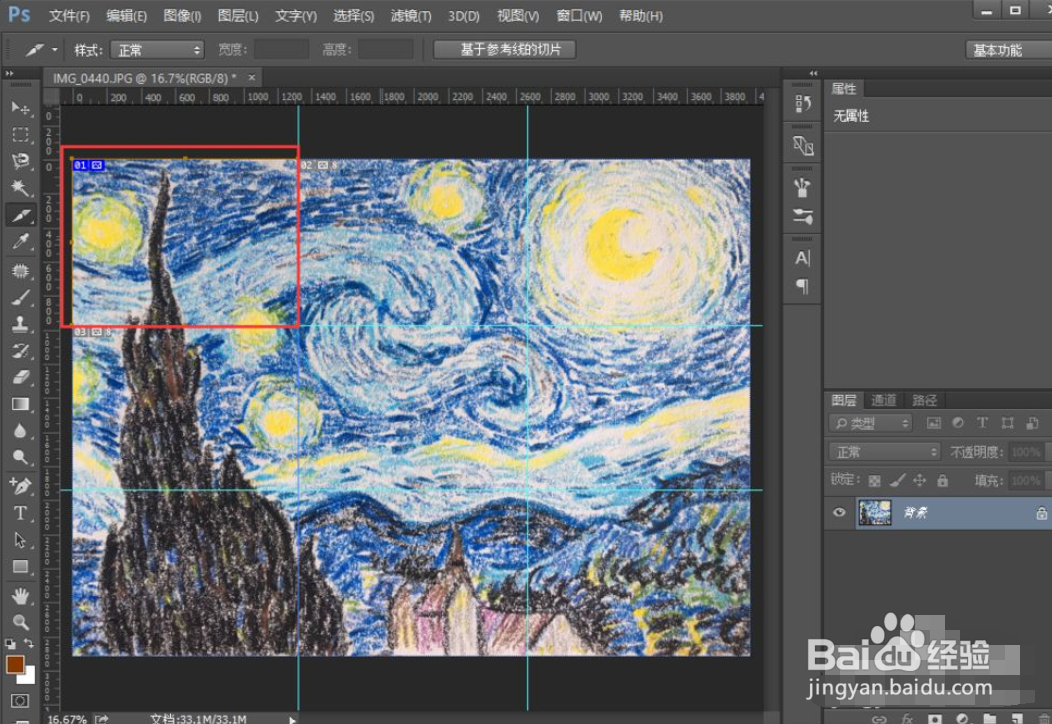
Task: Reset to default foreground/background colors
Action: pyautogui.click(x=10, y=643)
